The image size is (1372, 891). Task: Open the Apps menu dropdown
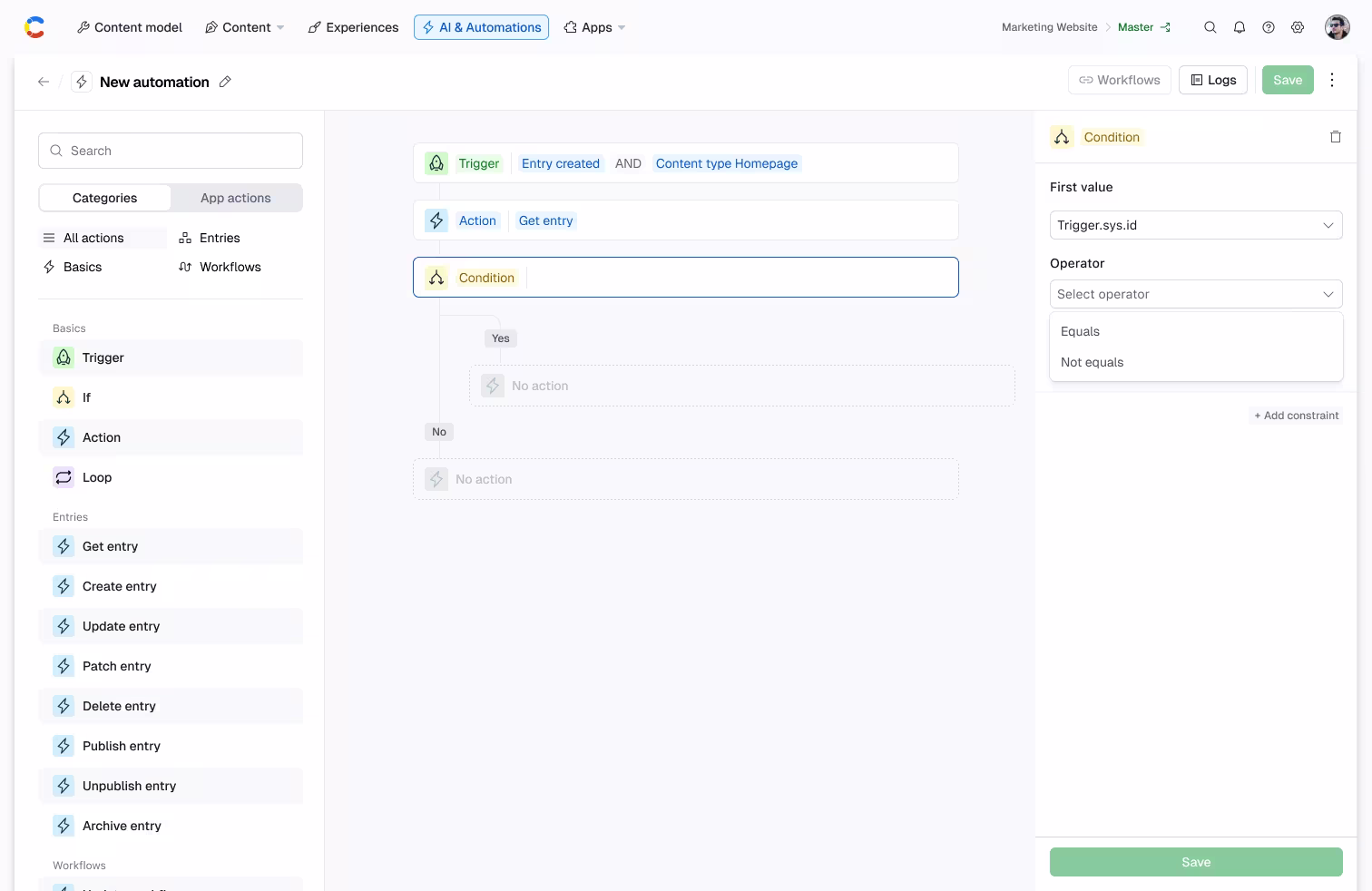coord(595,27)
